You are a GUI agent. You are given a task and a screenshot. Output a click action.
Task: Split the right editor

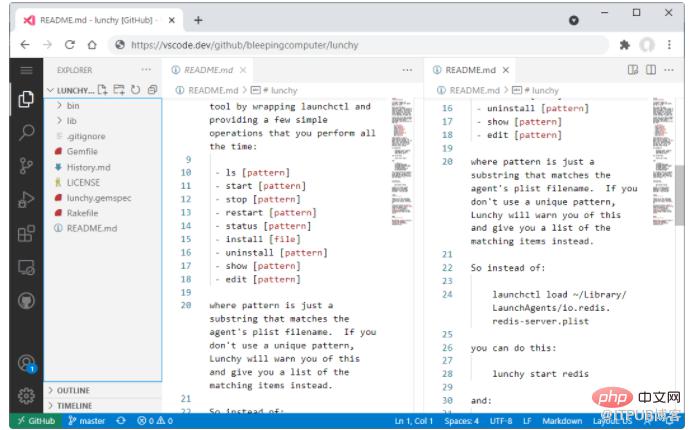650,70
